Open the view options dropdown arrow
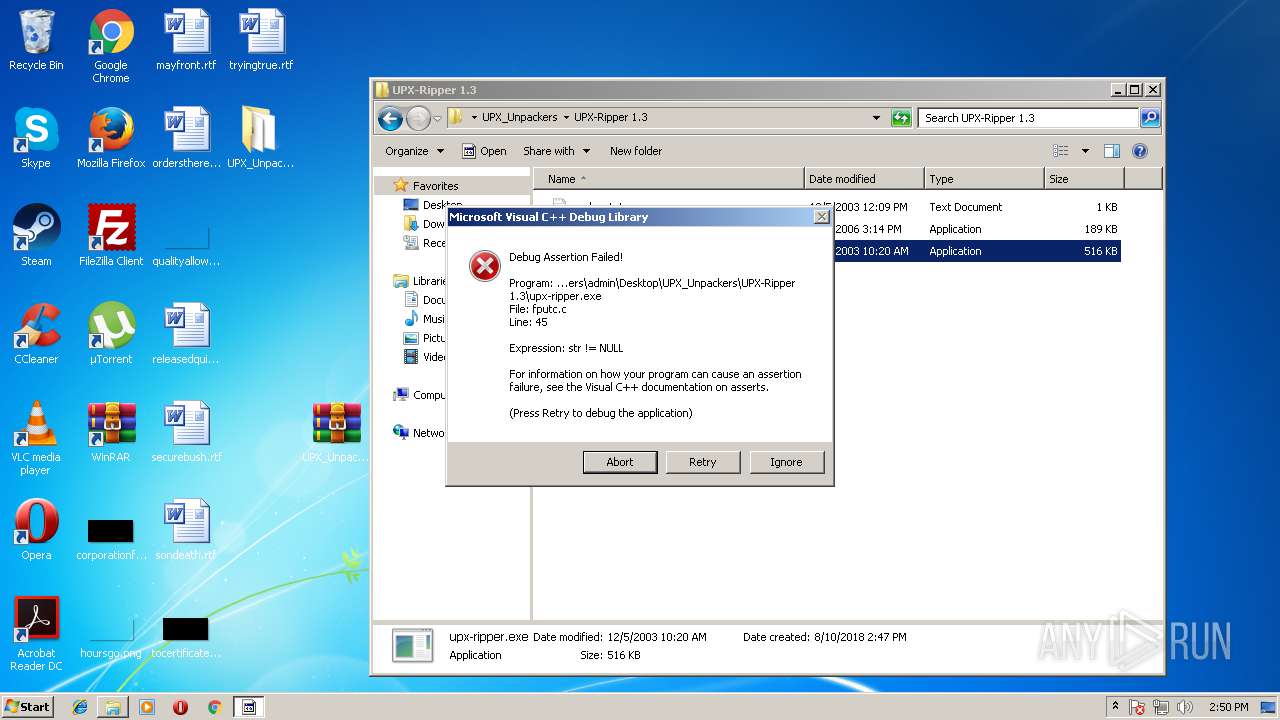 point(1085,151)
